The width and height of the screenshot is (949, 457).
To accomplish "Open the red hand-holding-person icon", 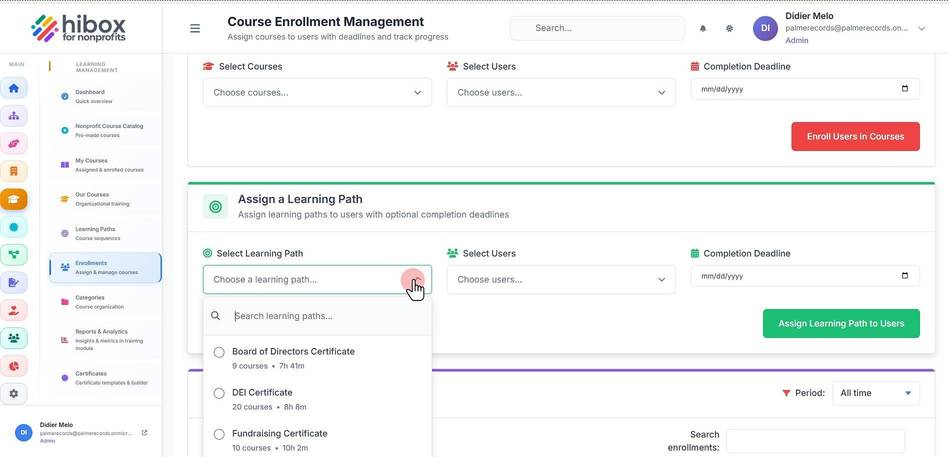I will [13, 310].
